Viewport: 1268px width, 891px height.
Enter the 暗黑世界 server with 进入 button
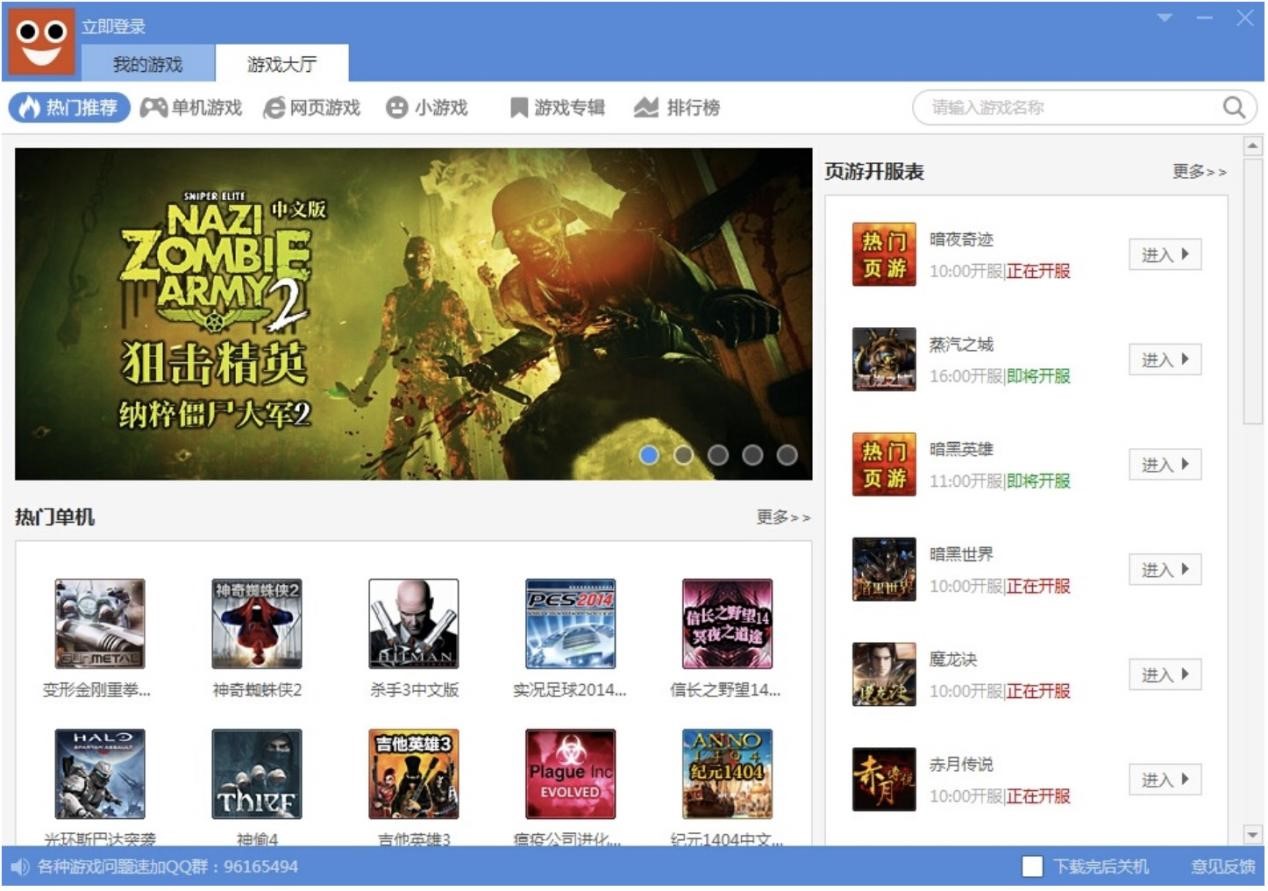coord(1165,569)
